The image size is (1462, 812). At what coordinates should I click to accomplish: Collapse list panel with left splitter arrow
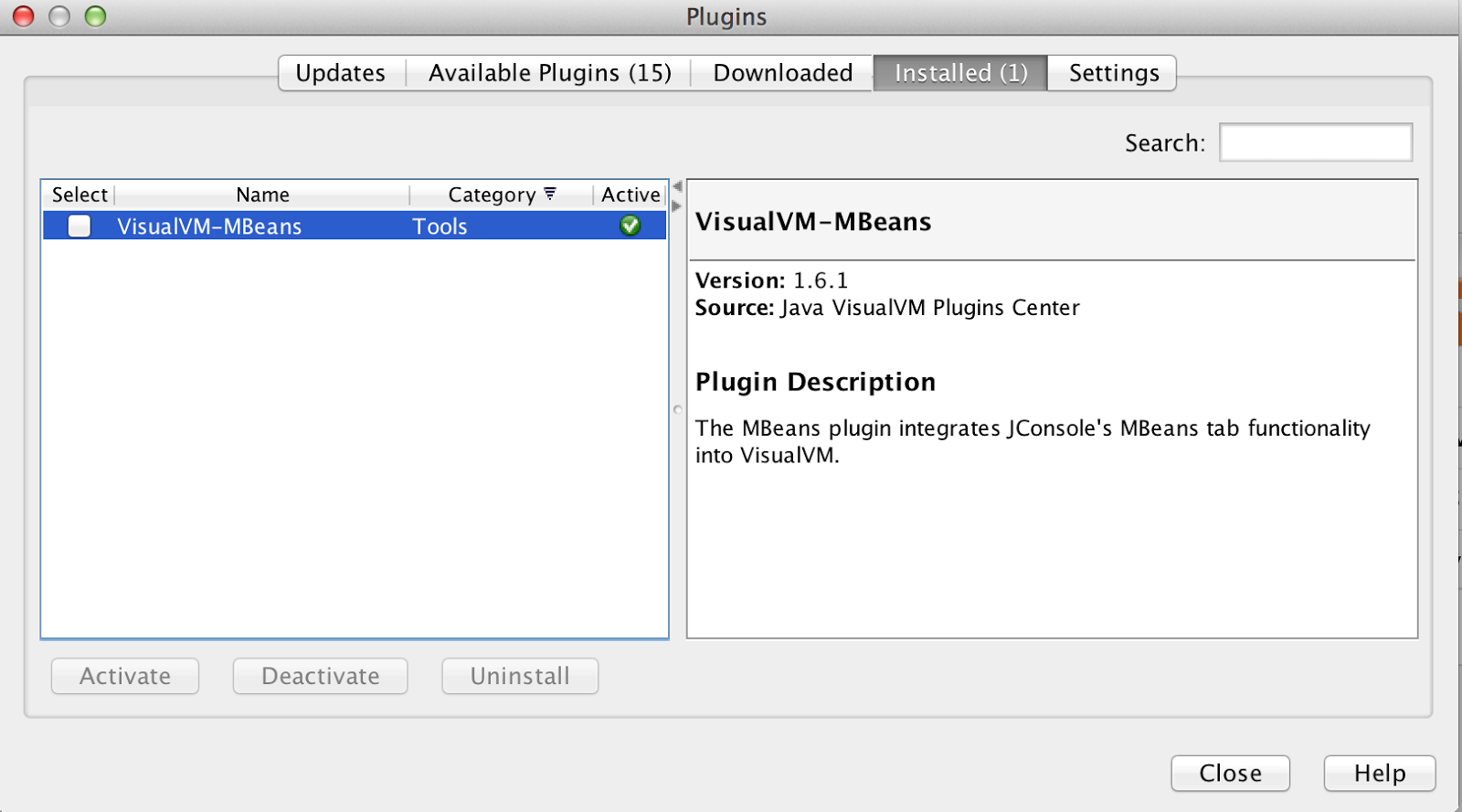point(677,186)
